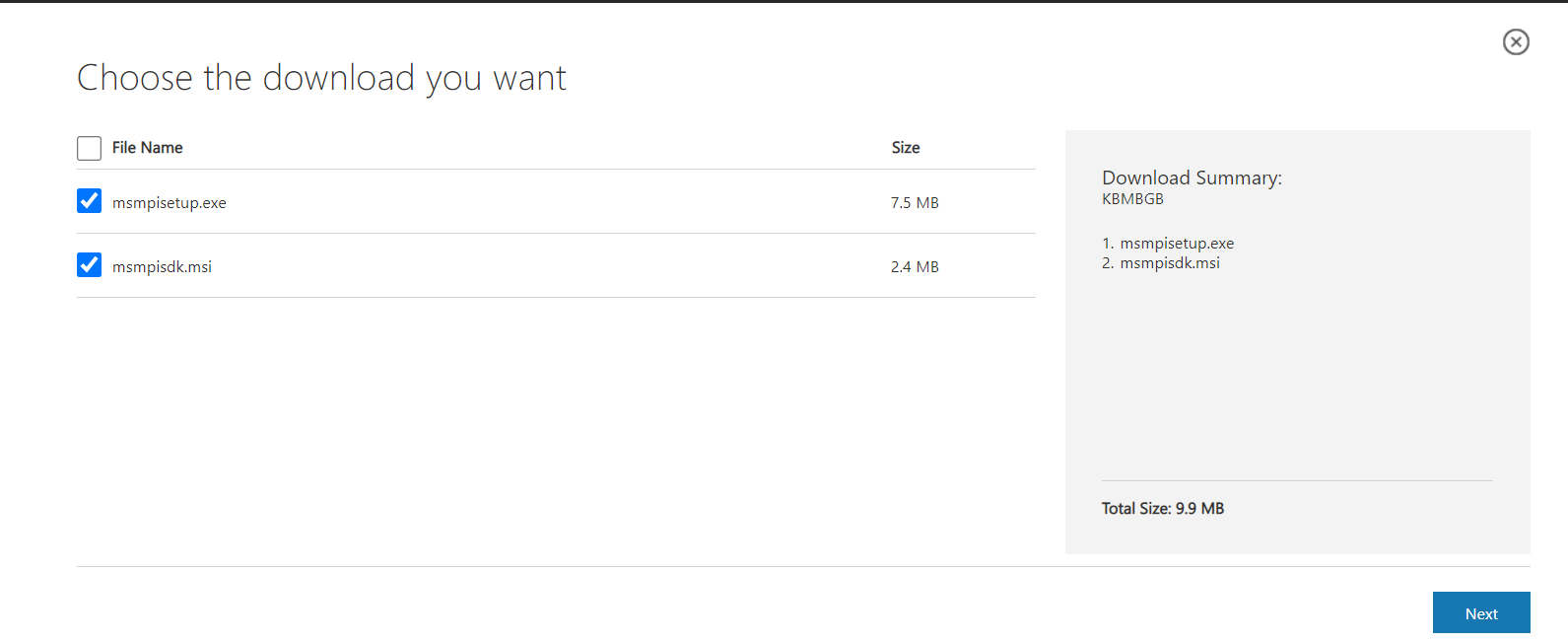Click the number 1 in summary list
The image size is (1568, 642).
click(x=1108, y=244)
